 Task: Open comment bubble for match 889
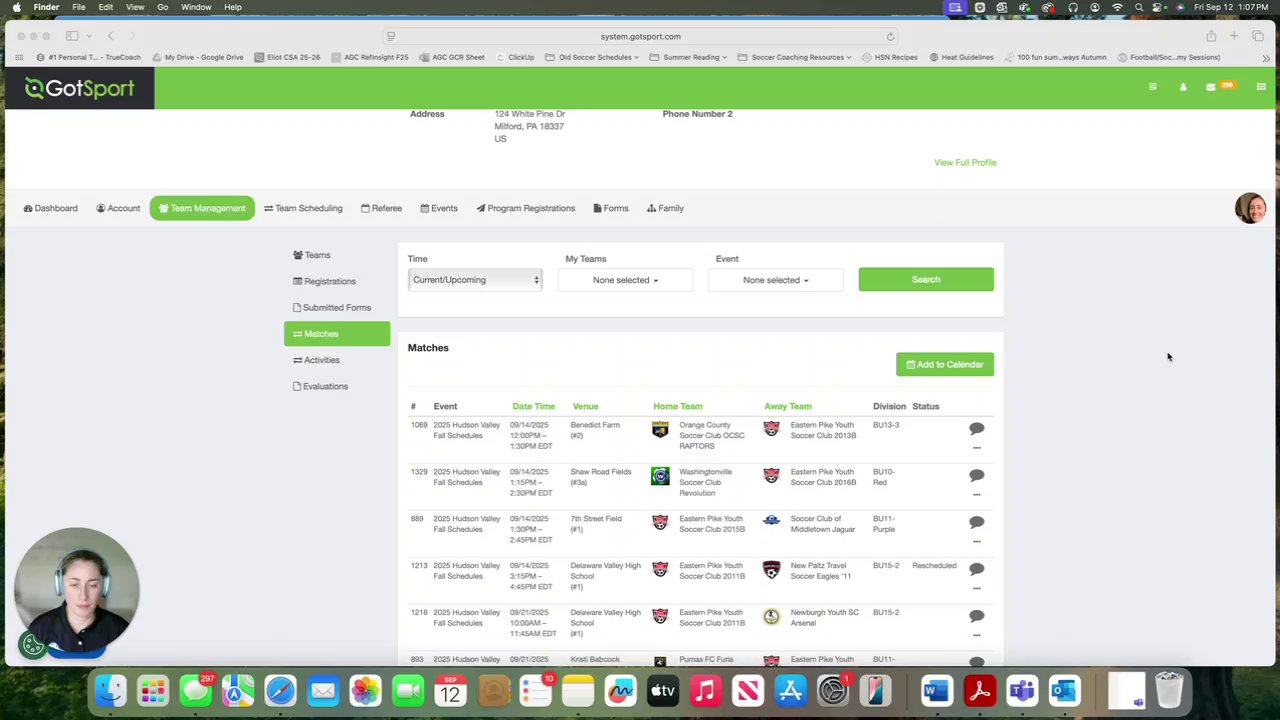976,522
